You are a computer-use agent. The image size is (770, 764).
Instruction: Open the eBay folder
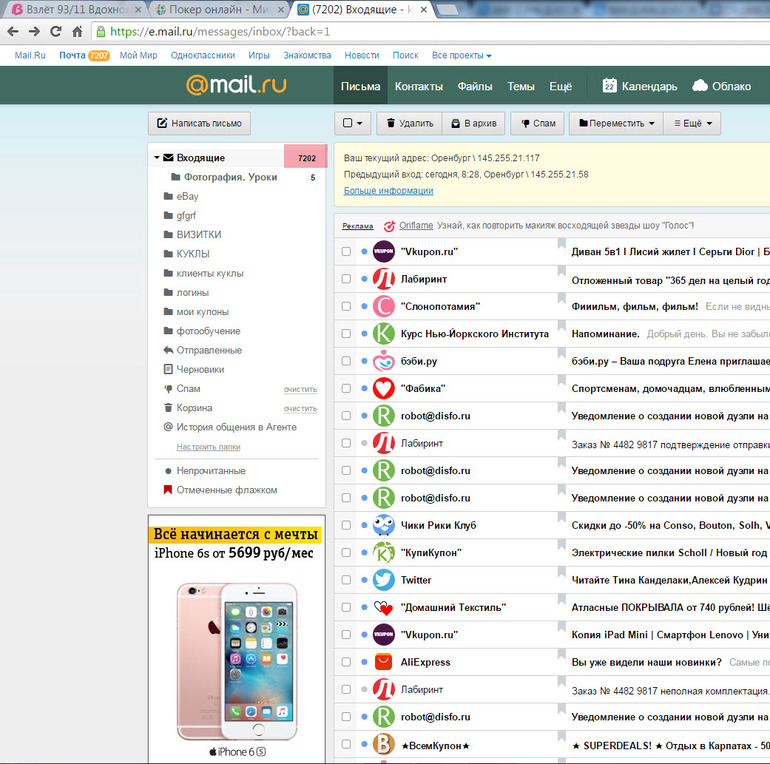point(187,196)
